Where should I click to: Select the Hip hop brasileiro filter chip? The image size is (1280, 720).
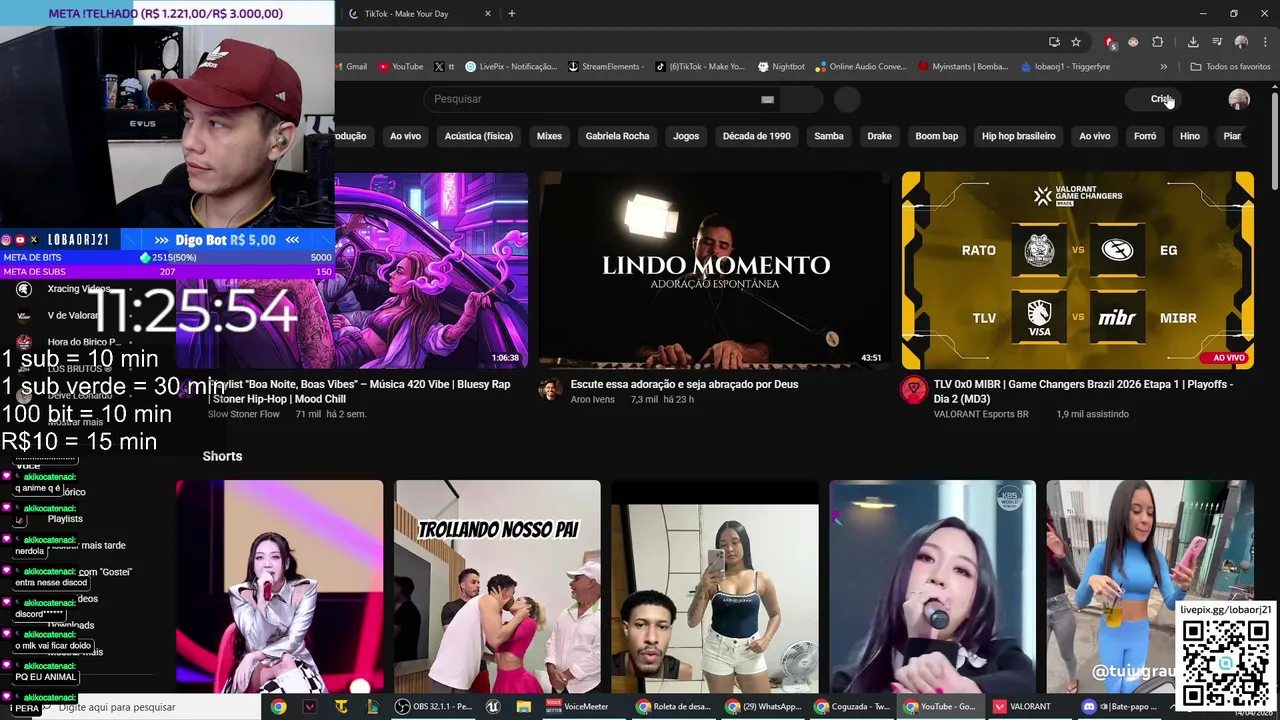click(1019, 136)
